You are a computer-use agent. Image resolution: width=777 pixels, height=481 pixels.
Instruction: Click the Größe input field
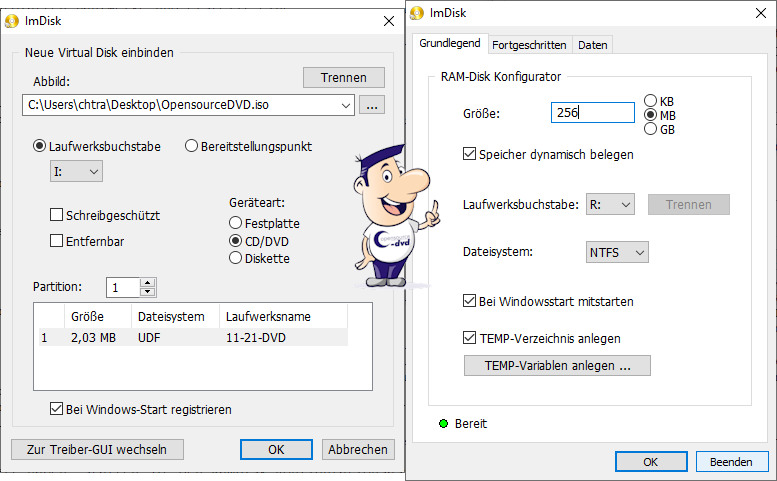592,113
